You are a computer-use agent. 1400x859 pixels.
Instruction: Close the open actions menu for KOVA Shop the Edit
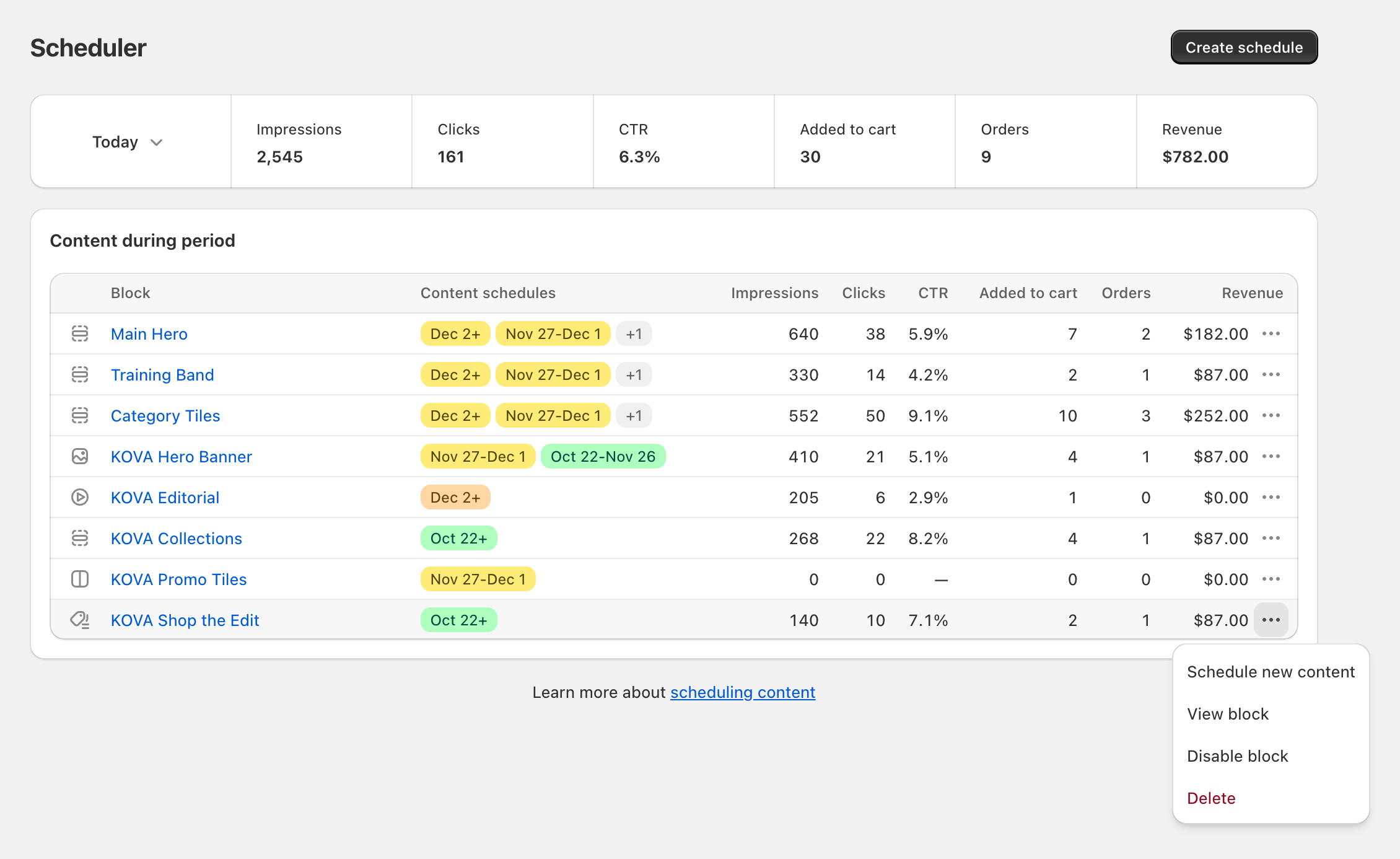(x=1271, y=620)
